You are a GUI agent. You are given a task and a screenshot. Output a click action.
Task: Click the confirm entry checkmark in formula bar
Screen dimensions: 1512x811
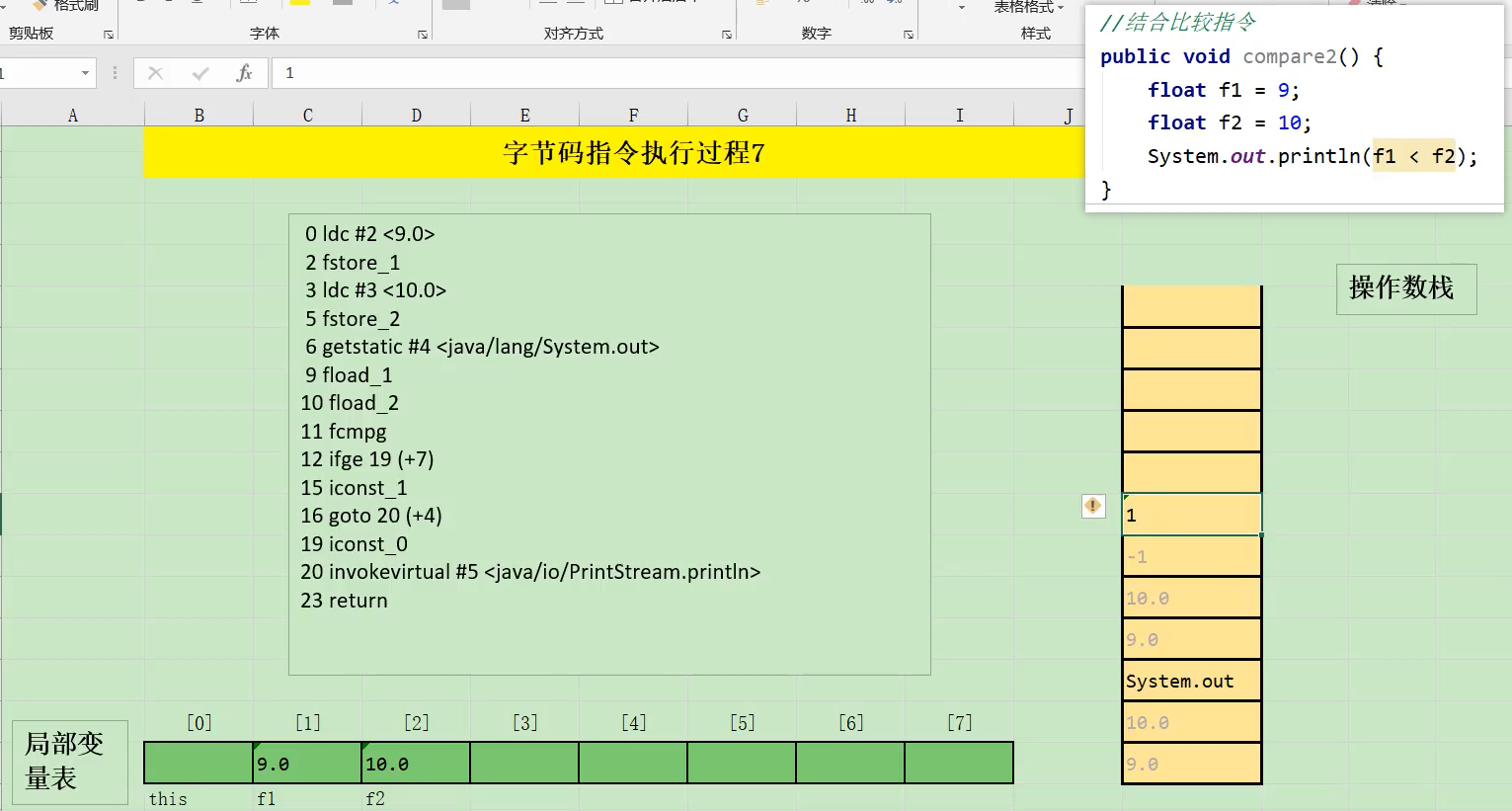tap(200, 73)
